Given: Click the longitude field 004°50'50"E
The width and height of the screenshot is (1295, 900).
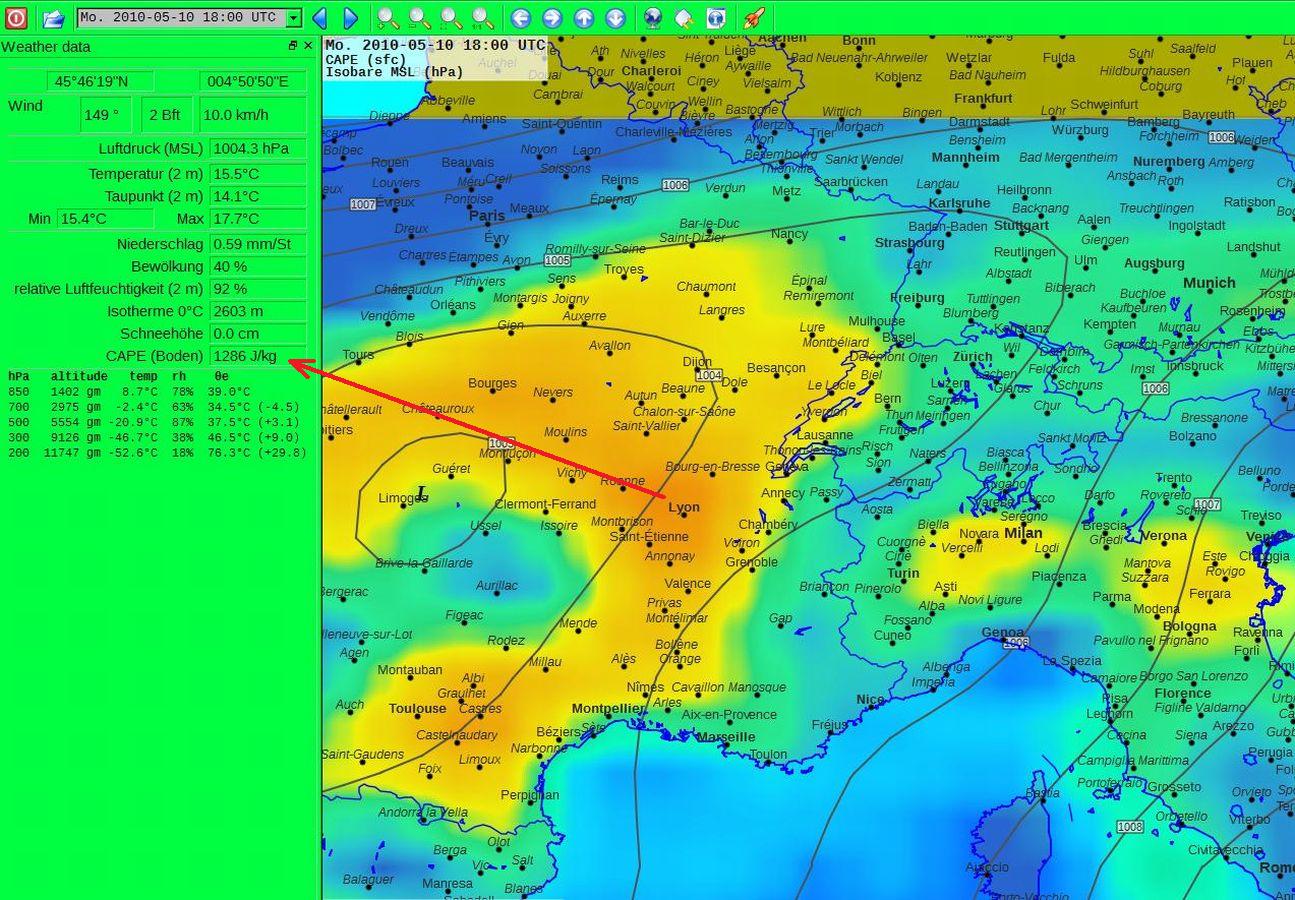Looking at the screenshot, I should point(252,82).
